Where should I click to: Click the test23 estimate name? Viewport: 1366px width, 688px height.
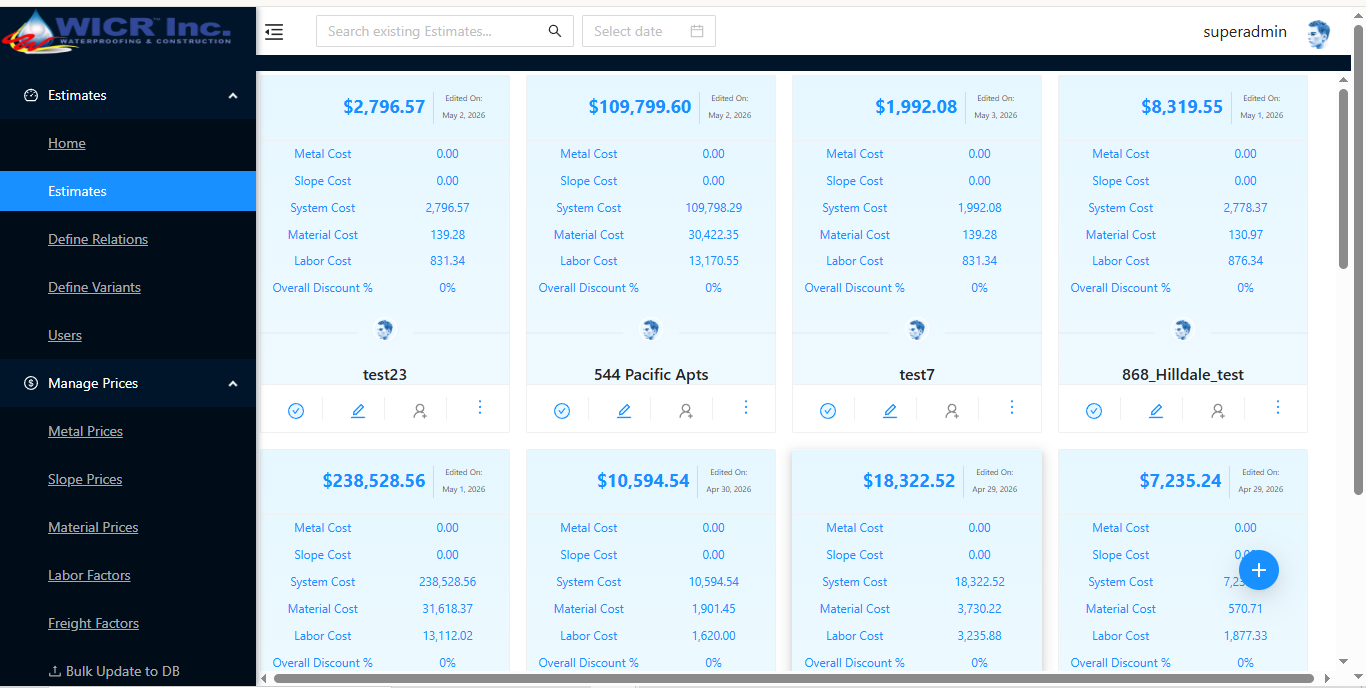click(x=385, y=375)
